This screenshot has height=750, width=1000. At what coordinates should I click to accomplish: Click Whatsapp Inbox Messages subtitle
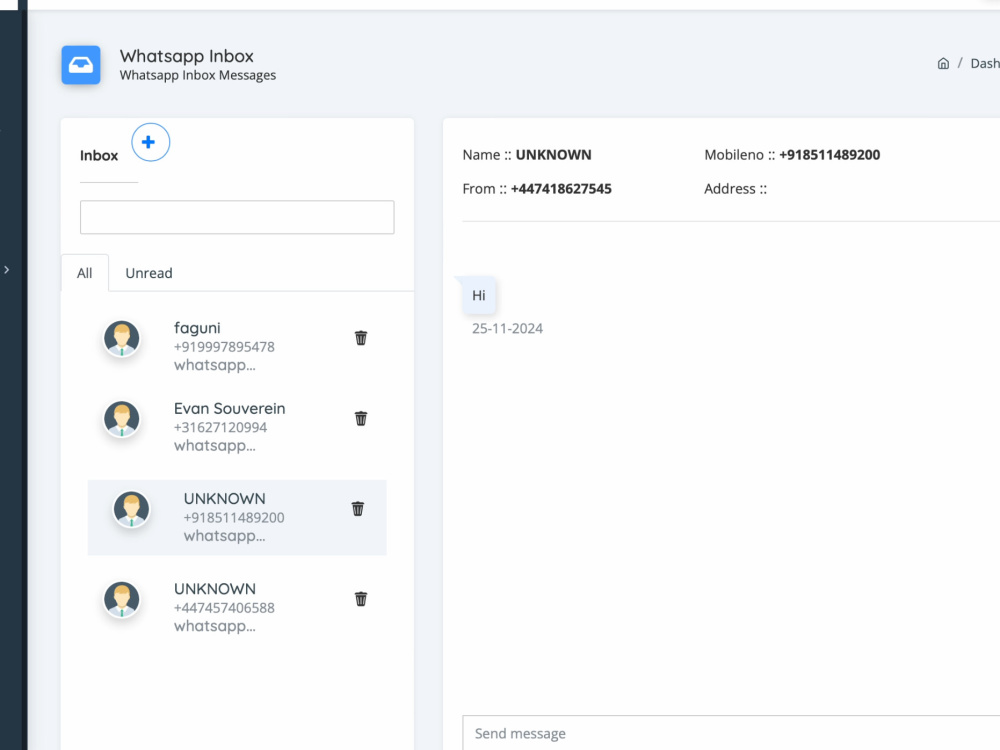(x=198, y=75)
